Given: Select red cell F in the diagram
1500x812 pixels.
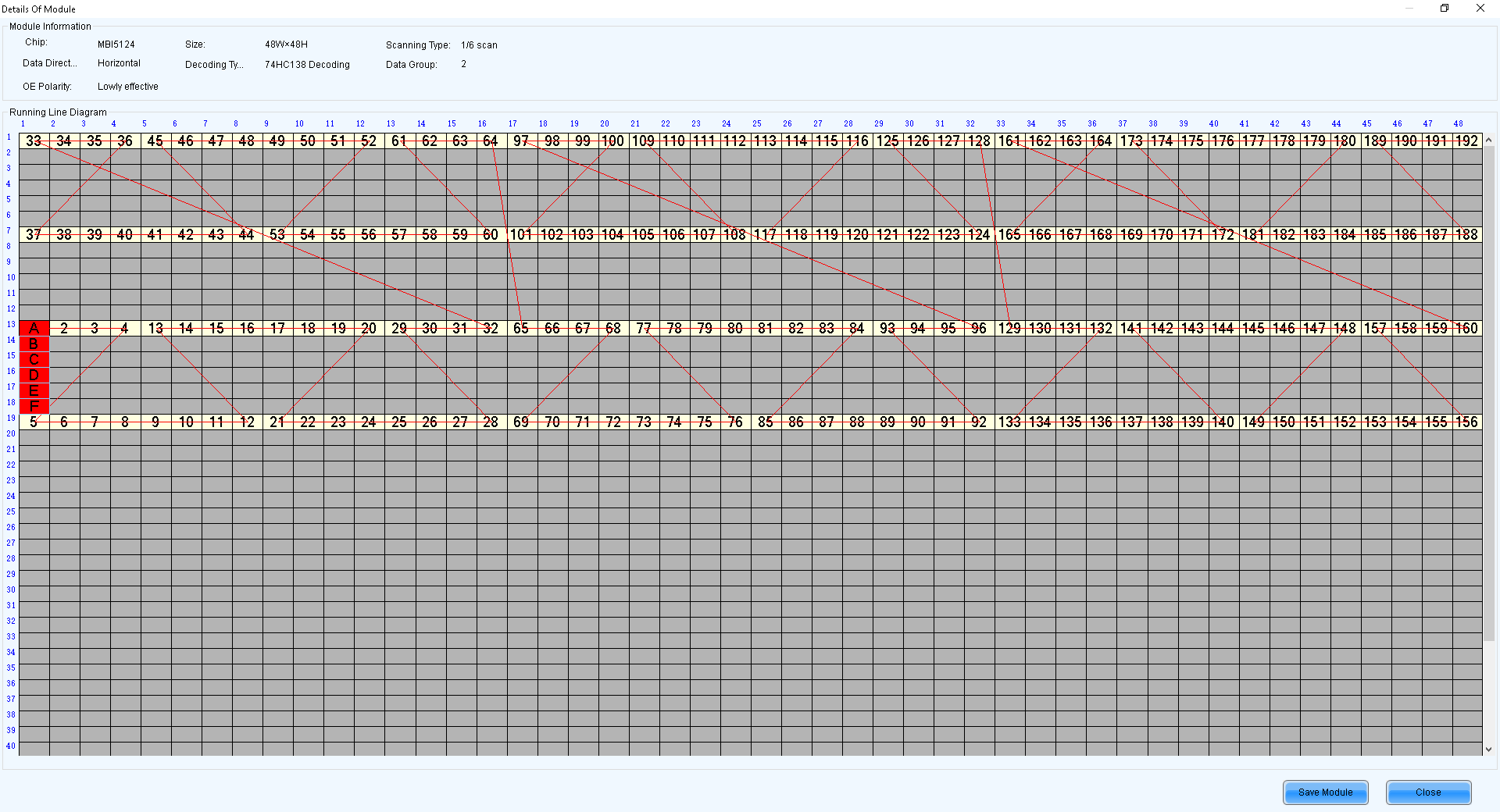Looking at the screenshot, I should tap(34, 406).
